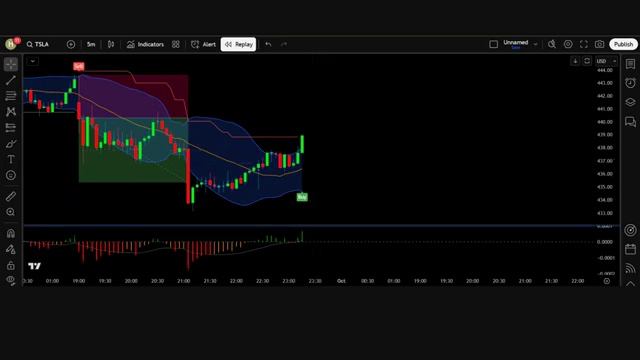Open chart settings hexagon gear icon
Screen dimensions: 640x360
[x=568, y=44]
